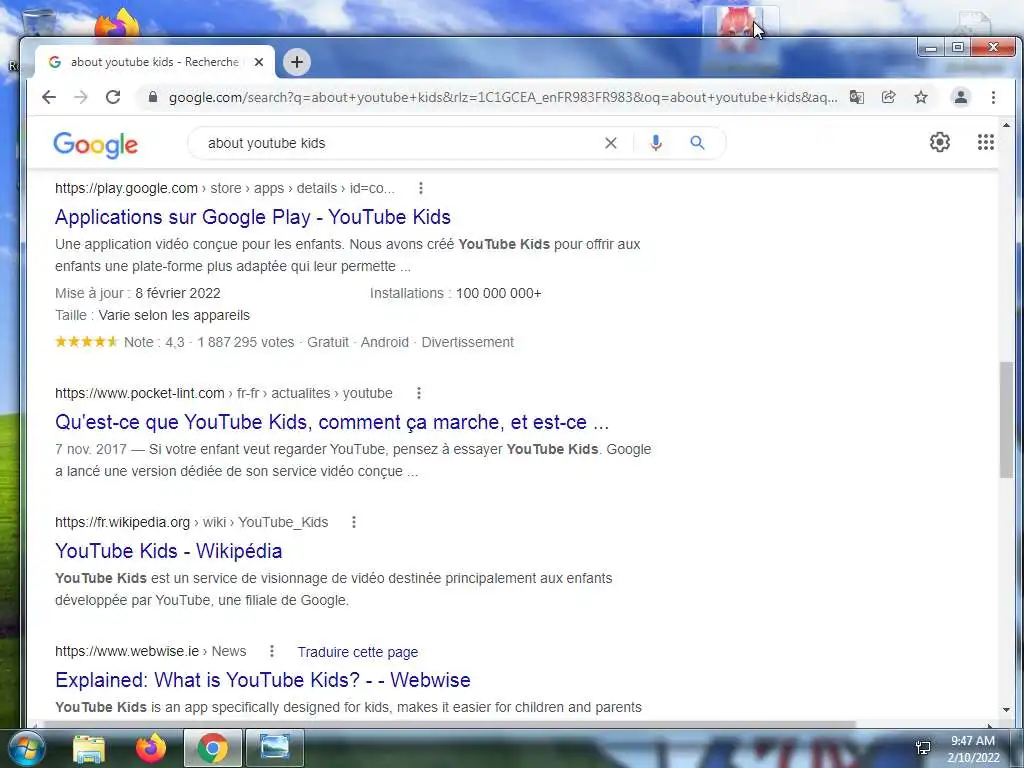The height and width of the screenshot is (768, 1024).
Task: Click the Chrome taskbar icon
Action: click(212, 748)
